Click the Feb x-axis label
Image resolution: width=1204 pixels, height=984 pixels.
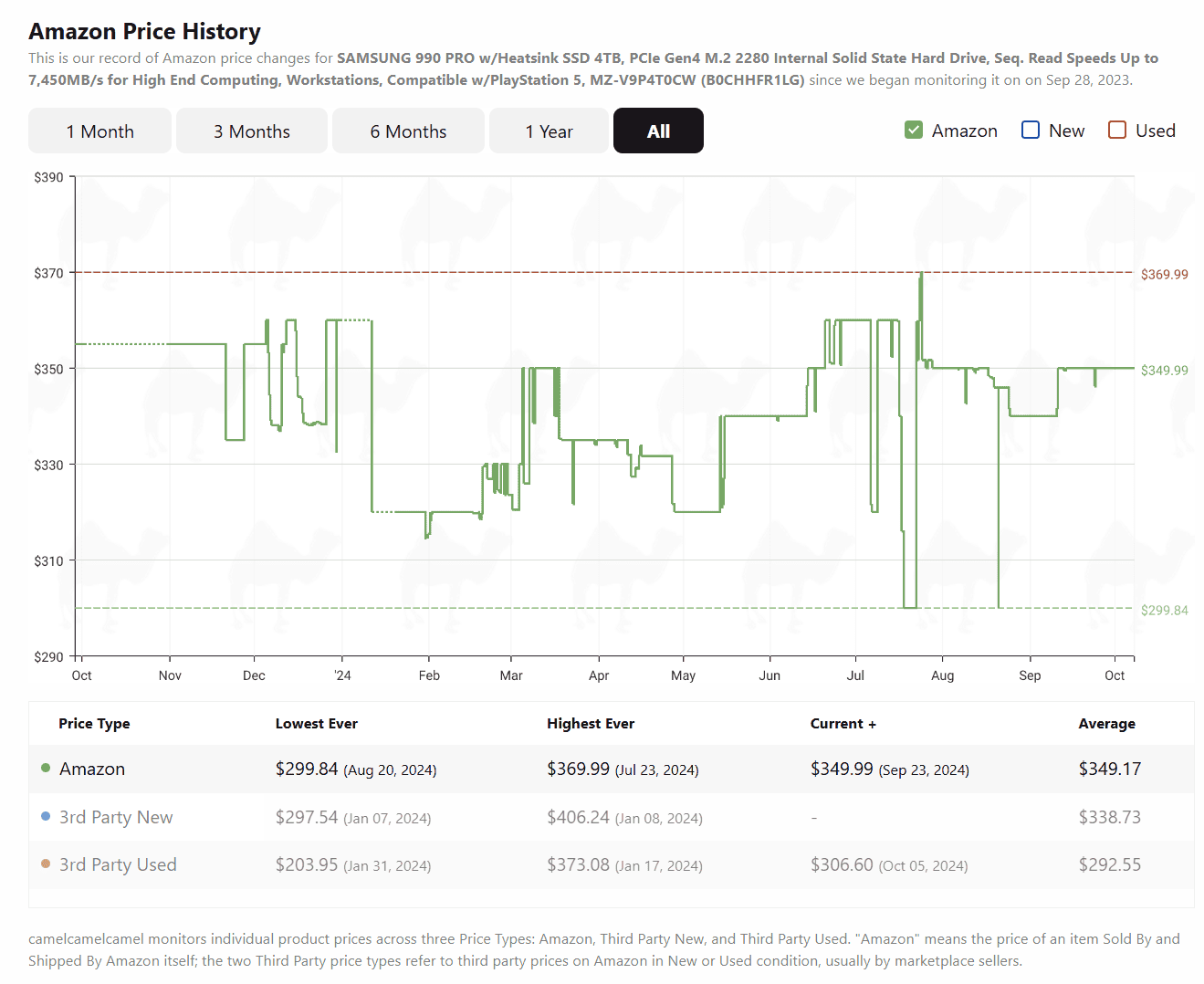pyautogui.click(x=429, y=675)
